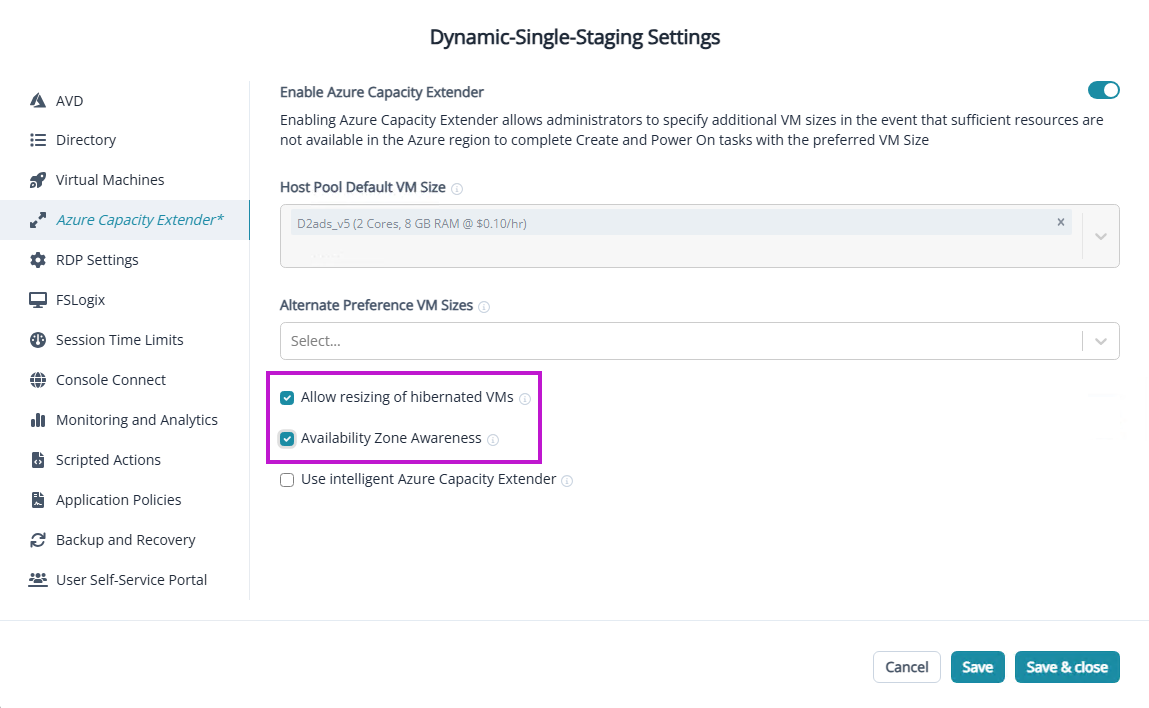Image resolution: width=1149 pixels, height=708 pixels.
Task: Expand the Host Pool Default VM Size dropdown arrow
Action: click(1101, 237)
